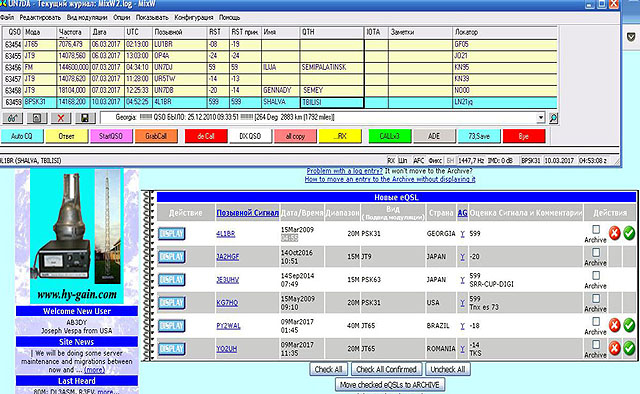
Task: Open the Конфигурация menu
Action: point(194,18)
